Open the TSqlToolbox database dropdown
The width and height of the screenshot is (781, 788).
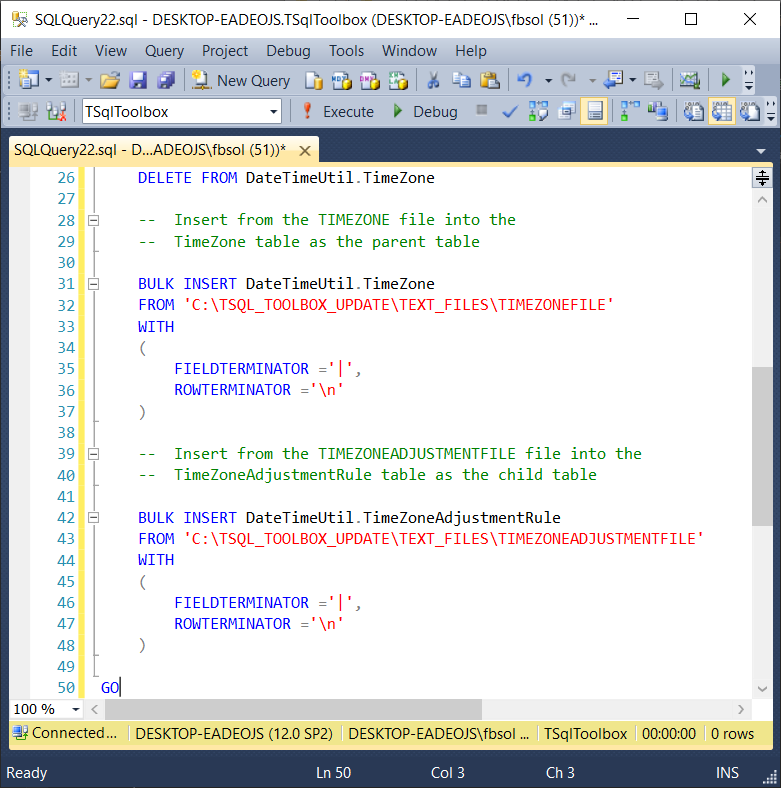pos(273,111)
